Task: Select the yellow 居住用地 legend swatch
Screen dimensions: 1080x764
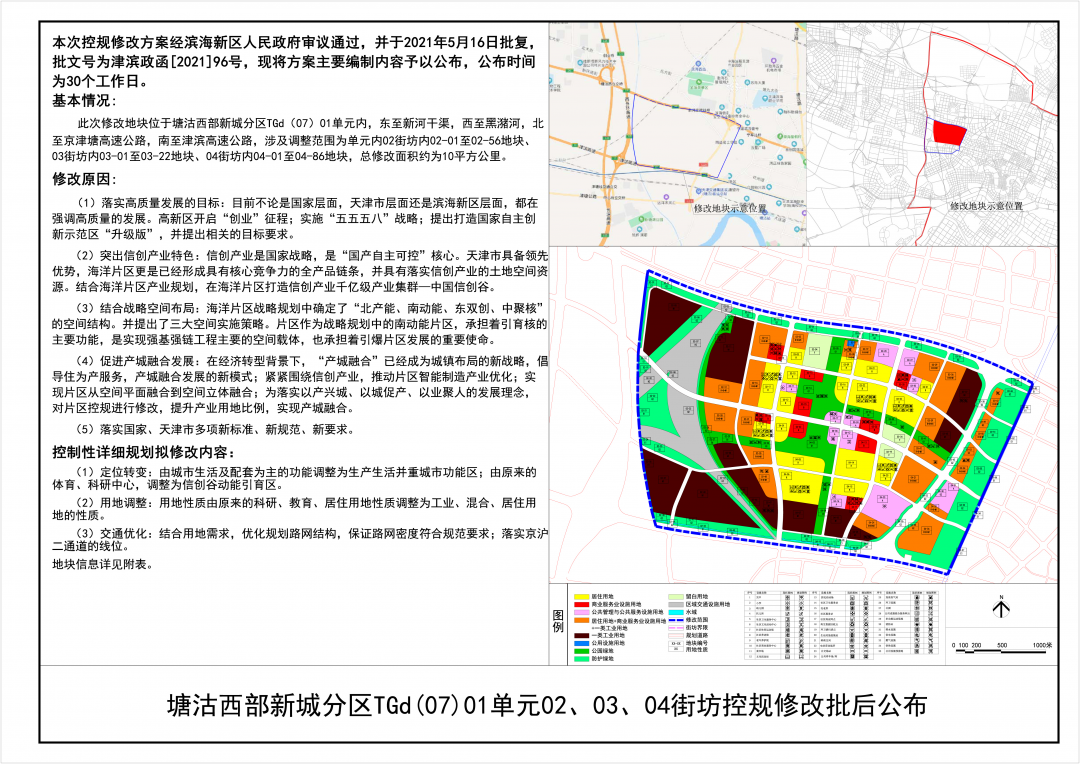Action: pyautogui.click(x=581, y=597)
